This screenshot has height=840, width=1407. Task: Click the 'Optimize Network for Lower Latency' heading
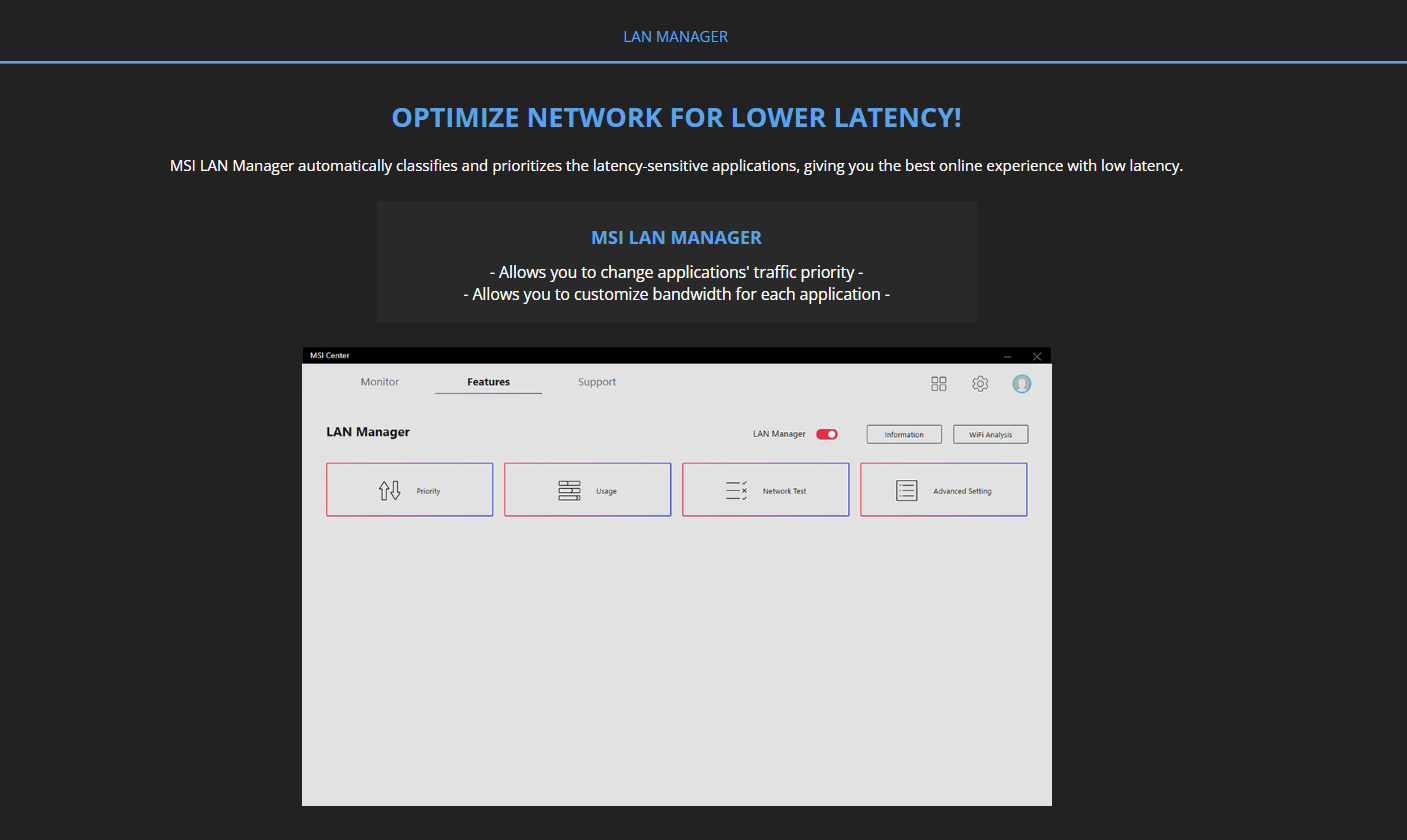(676, 118)
